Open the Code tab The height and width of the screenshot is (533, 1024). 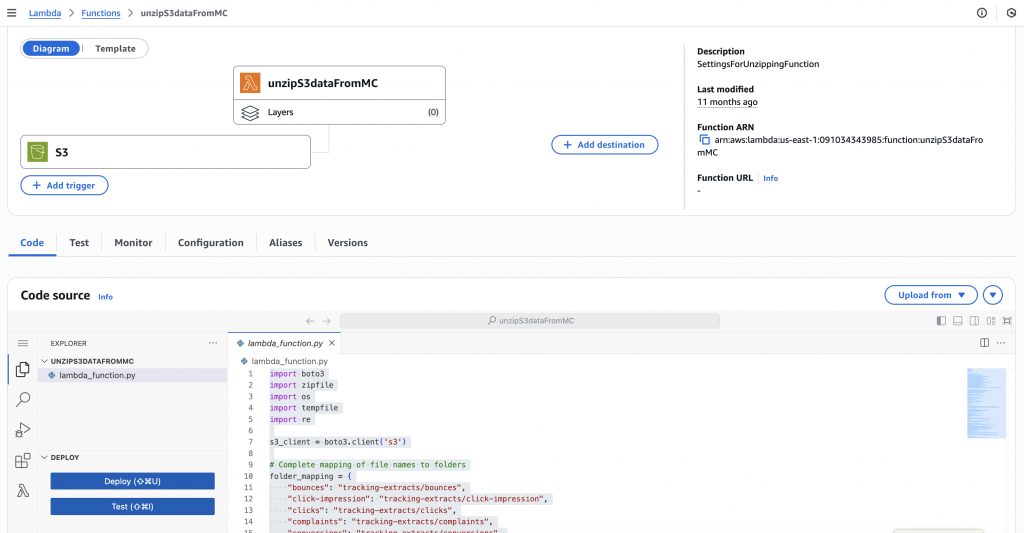32,242
